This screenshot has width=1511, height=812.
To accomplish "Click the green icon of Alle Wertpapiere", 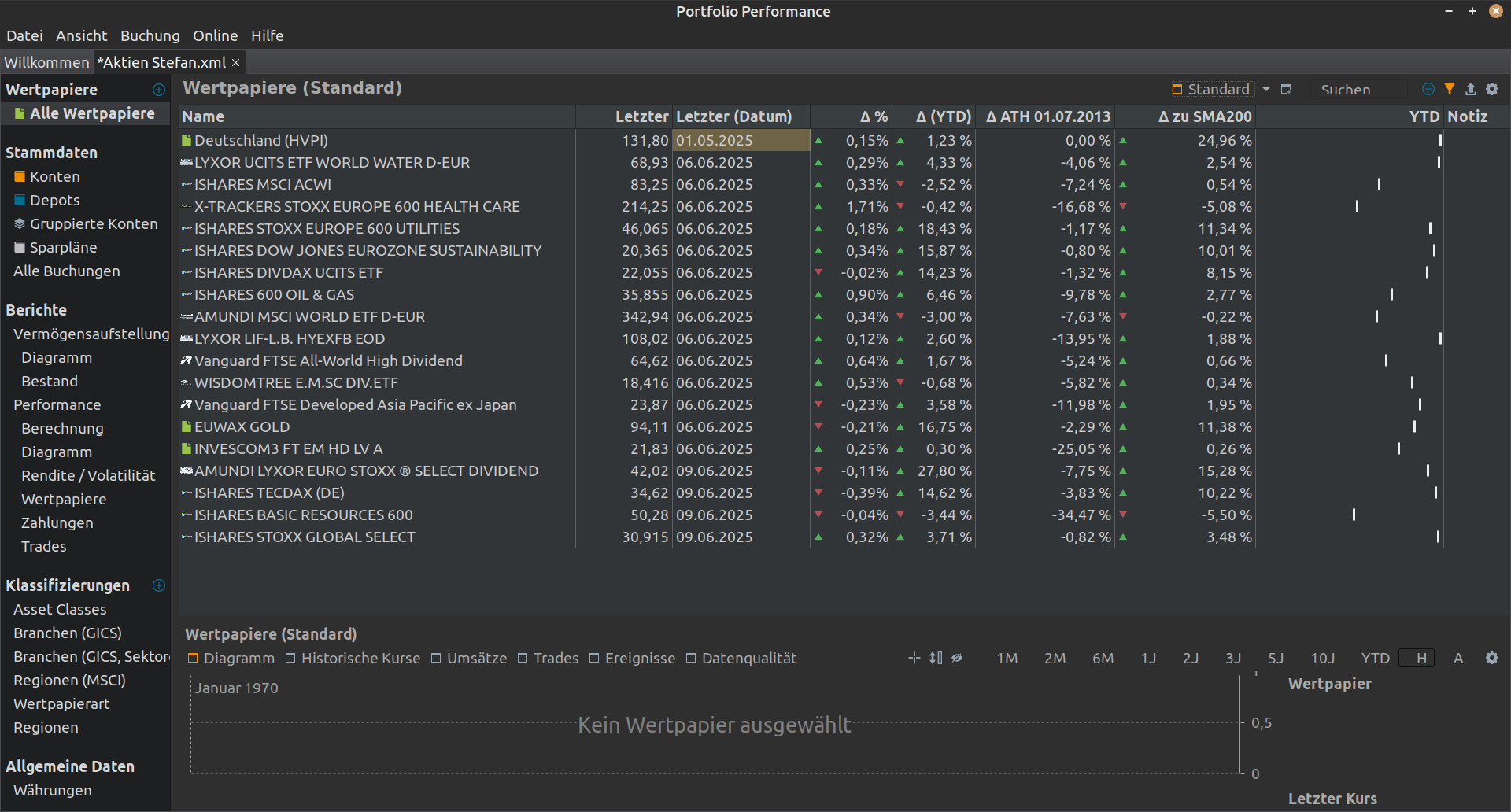I will pos(20,114).
